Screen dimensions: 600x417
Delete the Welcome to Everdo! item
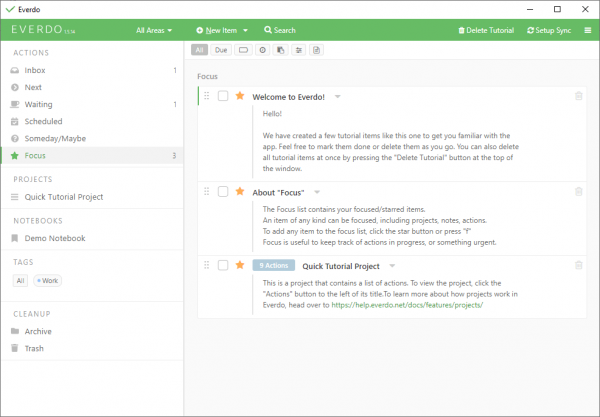[579, 96]
